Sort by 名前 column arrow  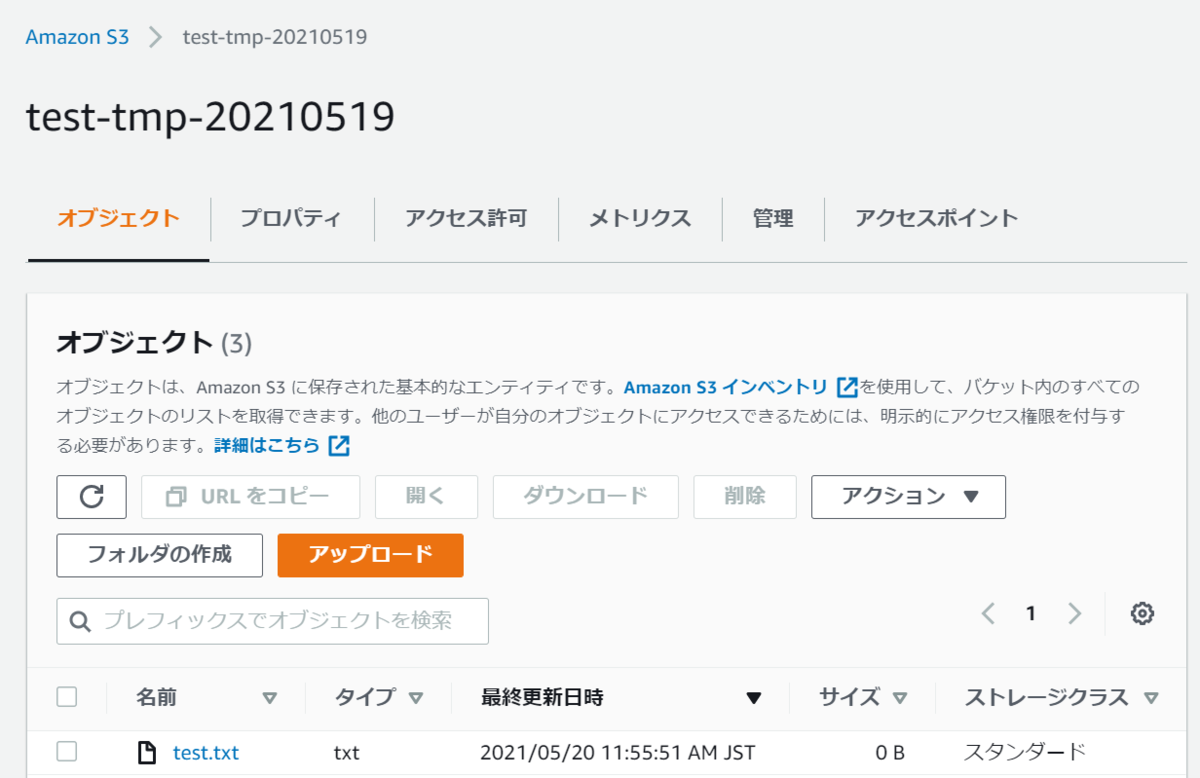[269, 698]
